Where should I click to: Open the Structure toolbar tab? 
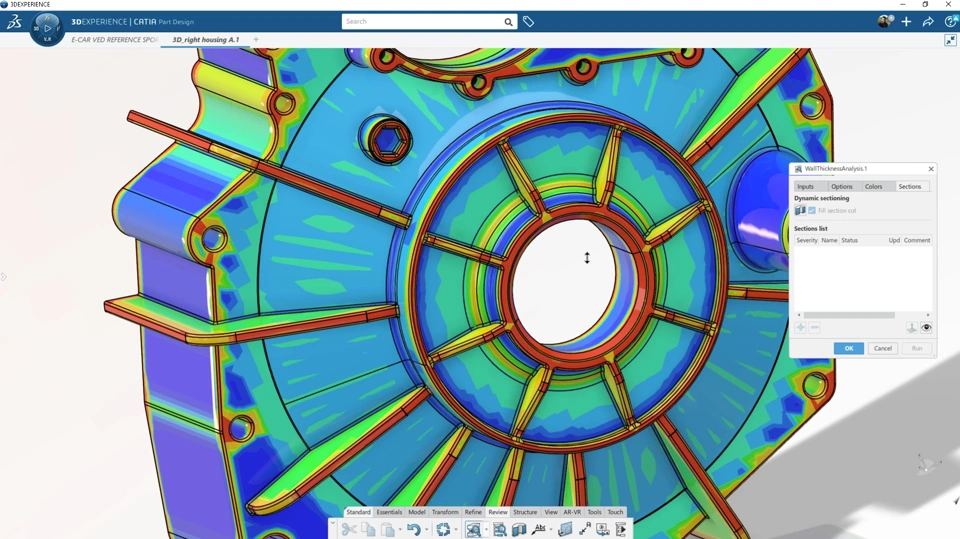point(525,512)
